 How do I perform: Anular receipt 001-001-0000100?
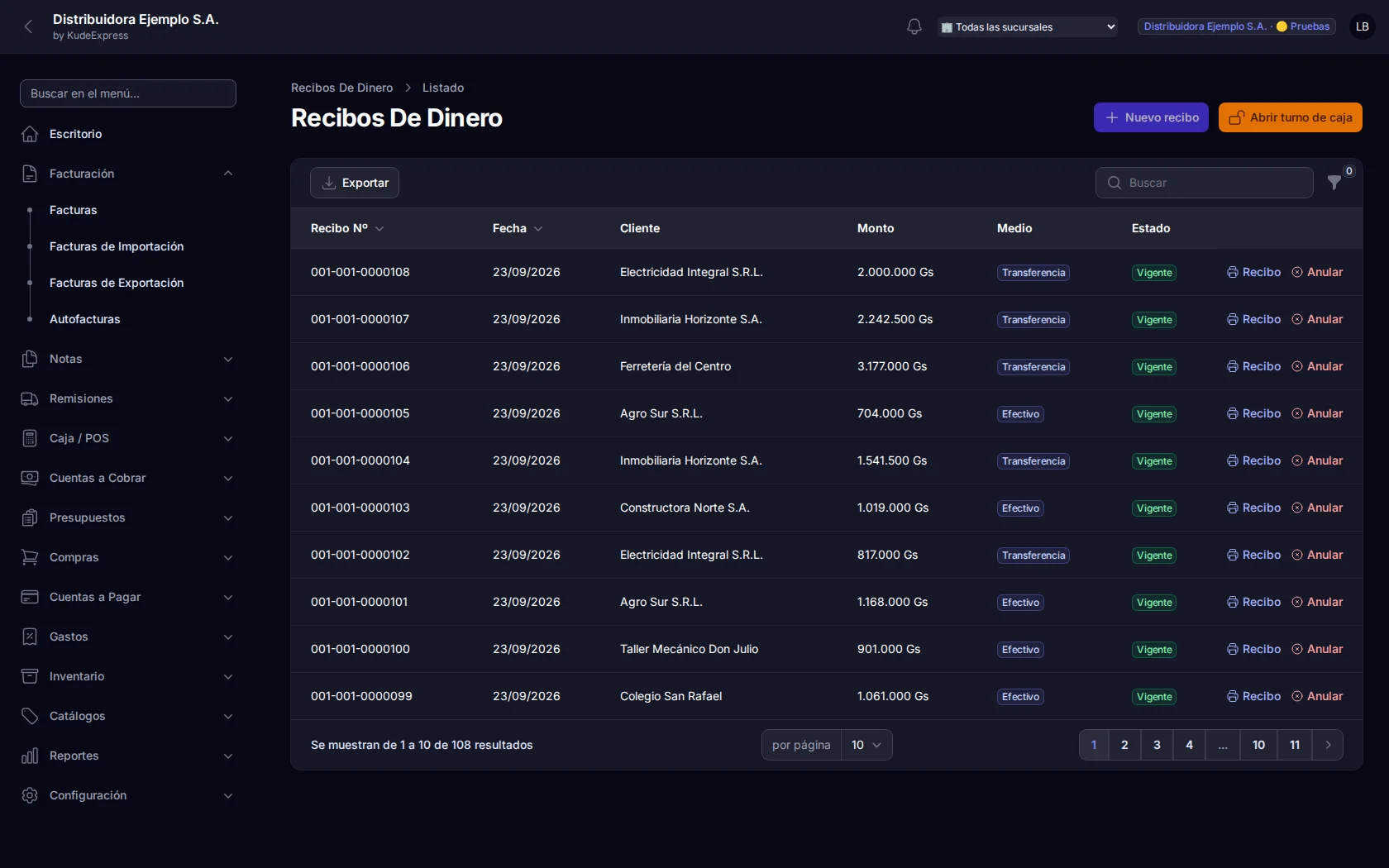click(1317, 649)
